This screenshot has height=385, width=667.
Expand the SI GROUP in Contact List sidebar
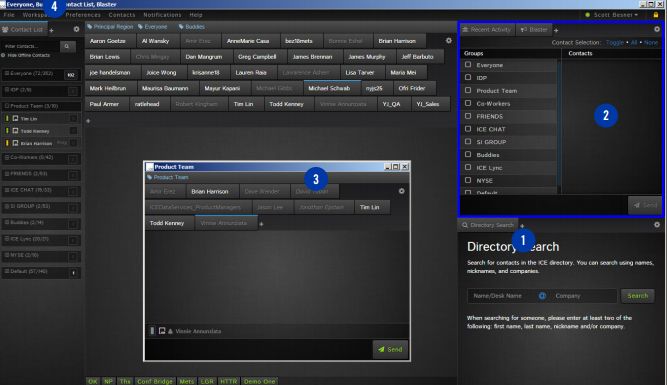tap(7, 206)
